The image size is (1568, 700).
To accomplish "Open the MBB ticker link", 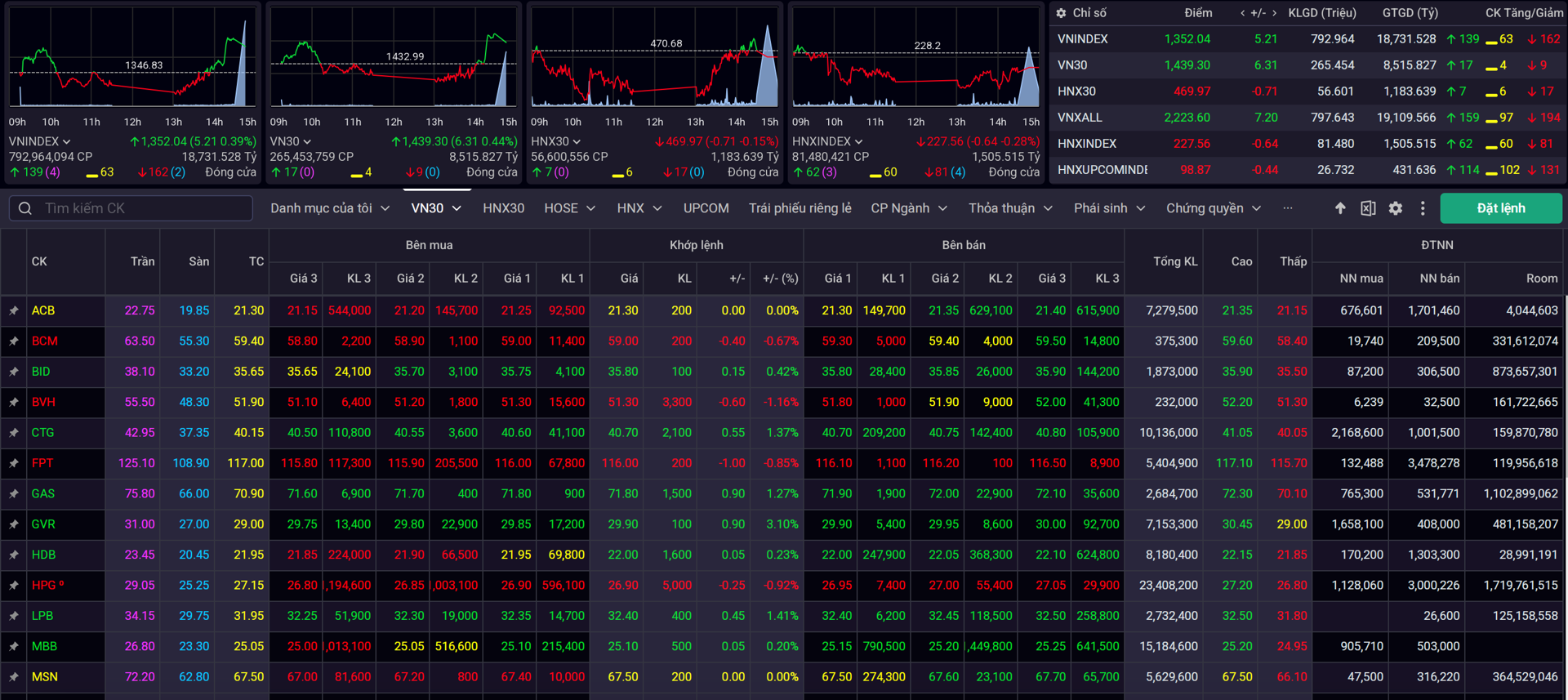I will pos(44,646).
